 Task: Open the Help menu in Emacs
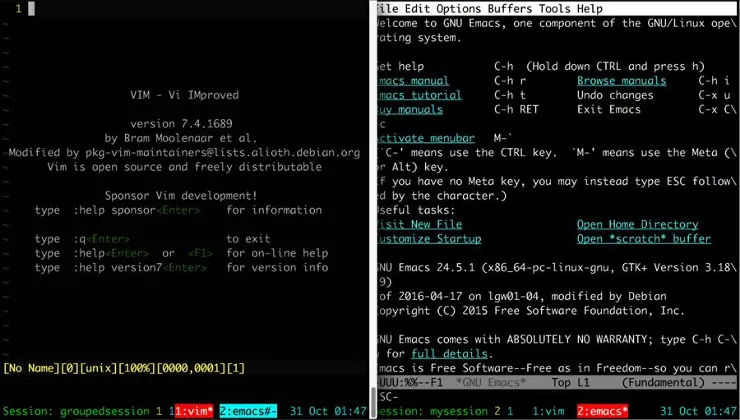pos(589,9)
